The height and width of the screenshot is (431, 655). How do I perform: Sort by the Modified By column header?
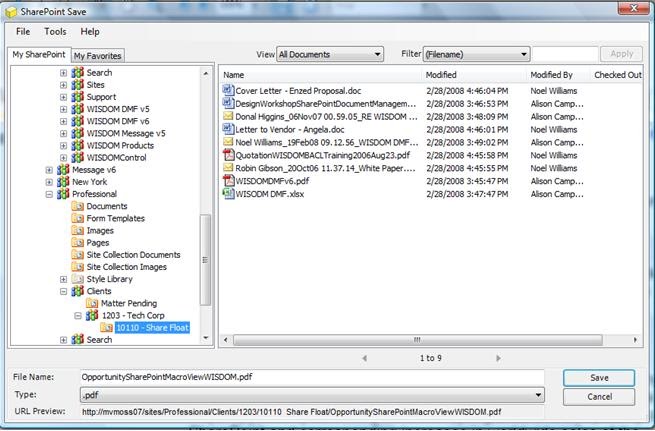click(x=559, y=75)
